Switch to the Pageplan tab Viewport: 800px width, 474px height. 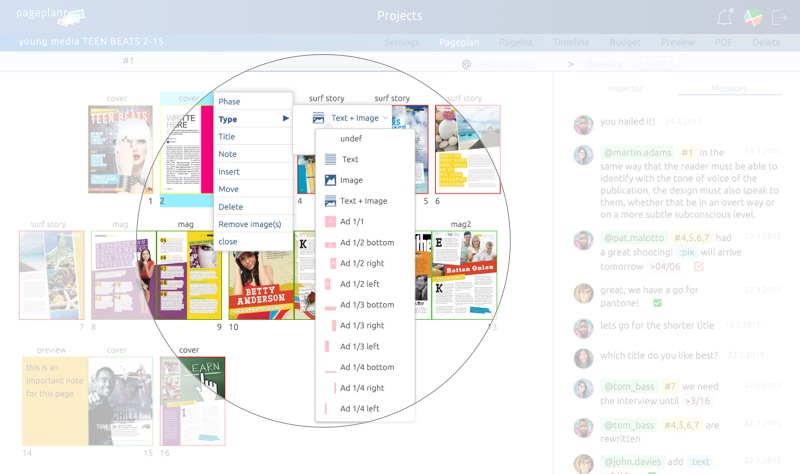click(459, 42)
